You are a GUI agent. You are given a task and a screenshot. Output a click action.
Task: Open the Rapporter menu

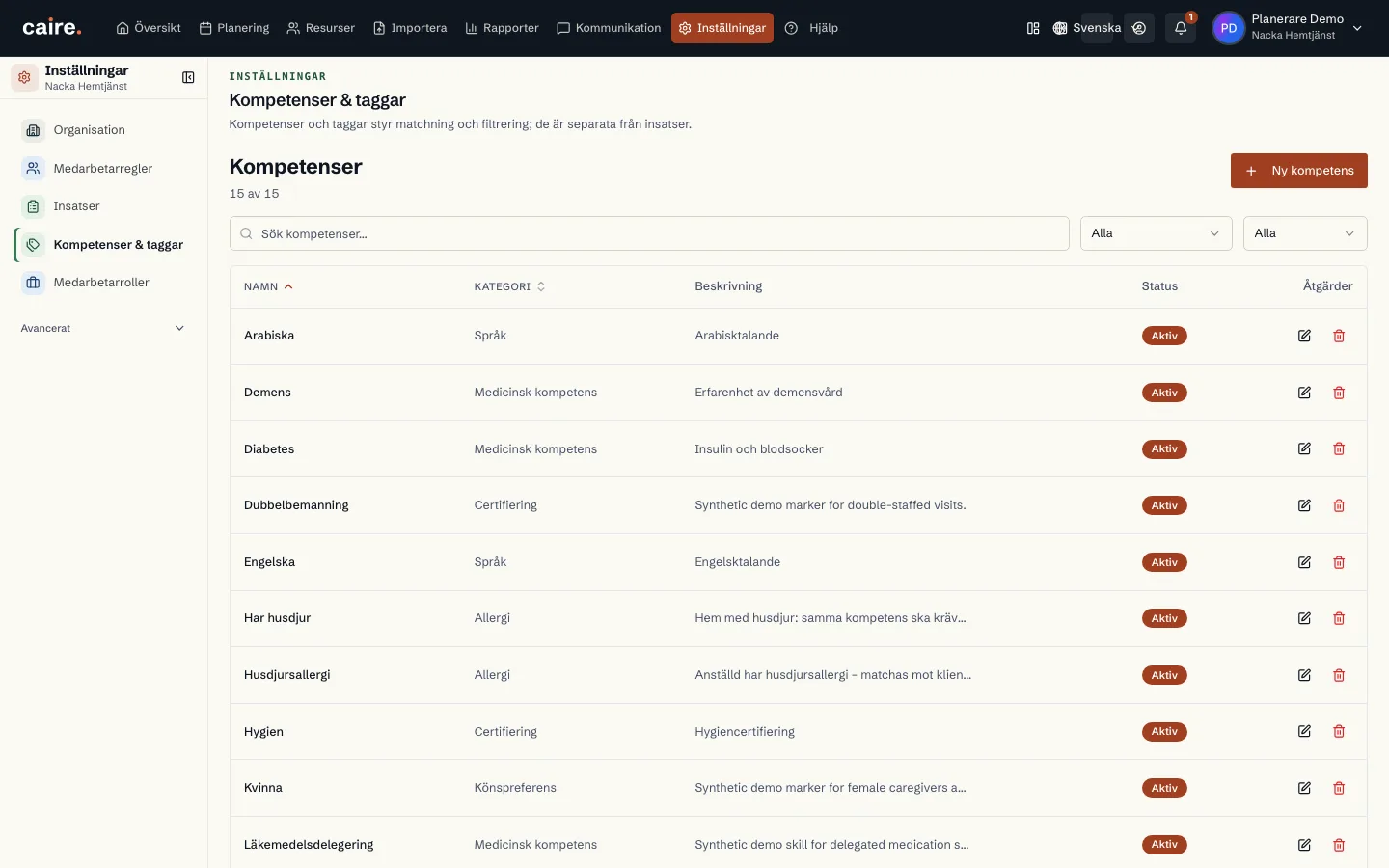[502, 28]
